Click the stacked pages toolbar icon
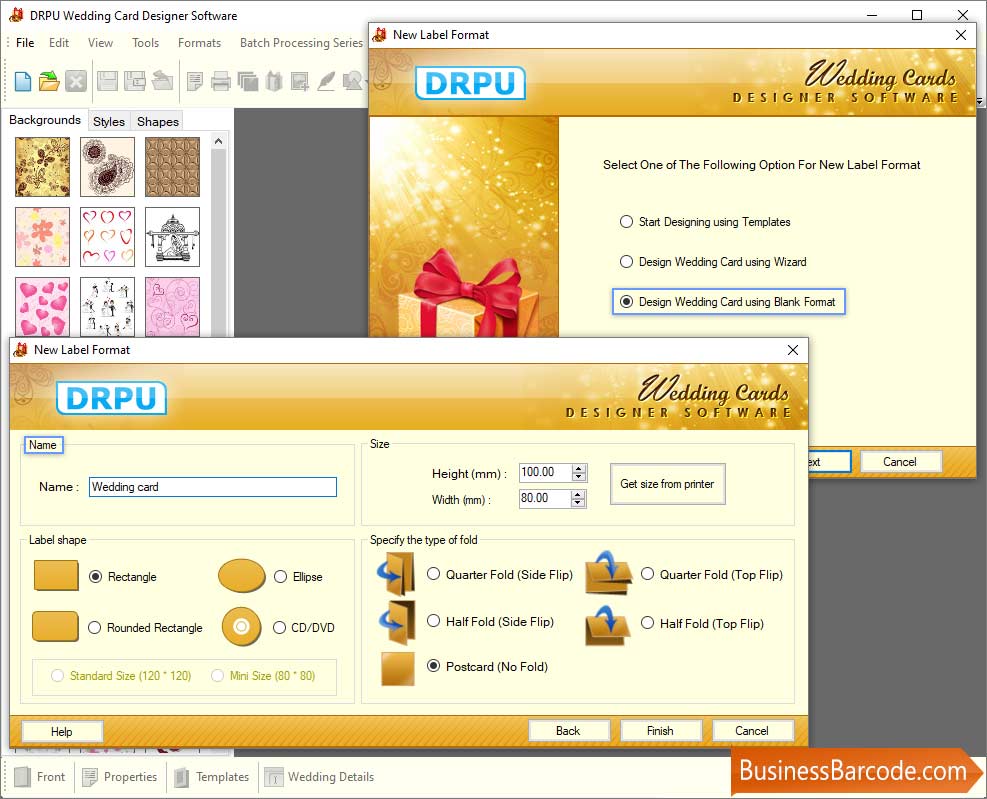987x799 pixels. click(x=247, y=81)
